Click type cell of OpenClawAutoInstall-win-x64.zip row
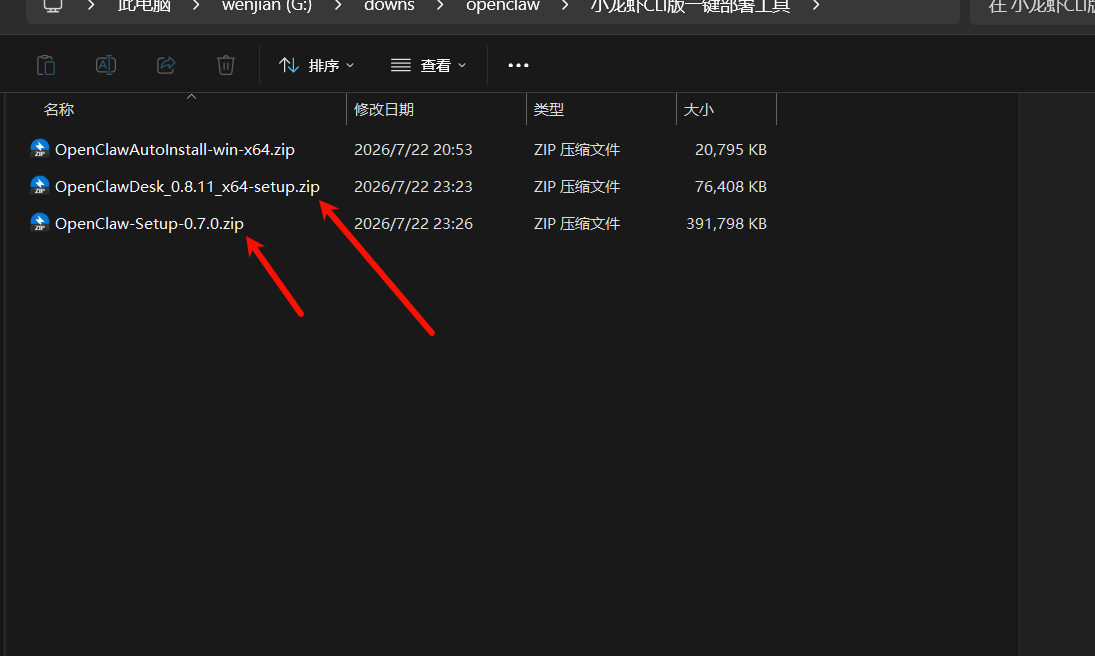1095x656 pixels. pyautogui.click(x=577, y=150)
